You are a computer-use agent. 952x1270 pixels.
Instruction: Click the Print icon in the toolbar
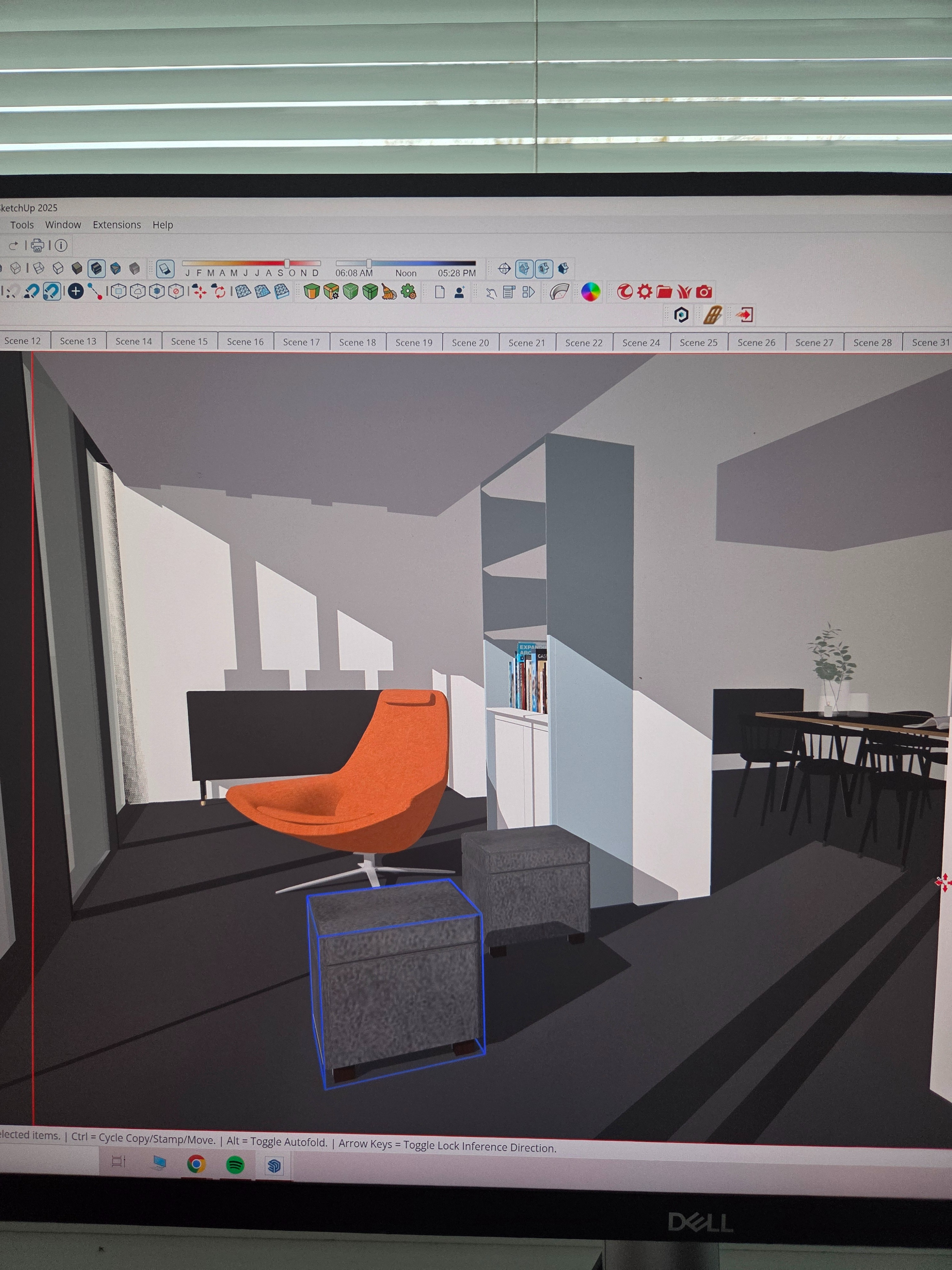pyautogui.click(x=37, y=246)
